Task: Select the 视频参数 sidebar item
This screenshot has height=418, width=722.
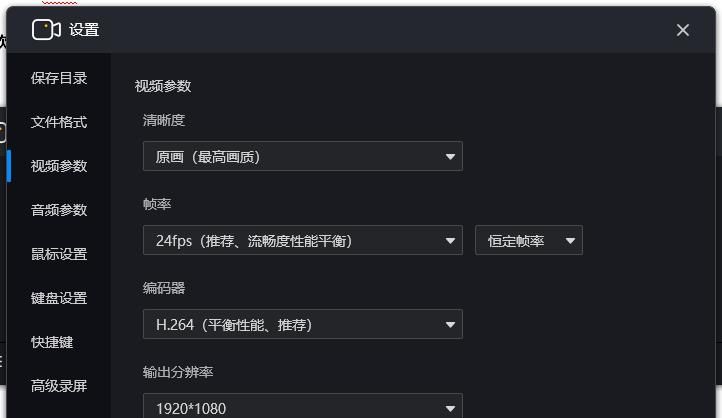Action: coord(59,166)
